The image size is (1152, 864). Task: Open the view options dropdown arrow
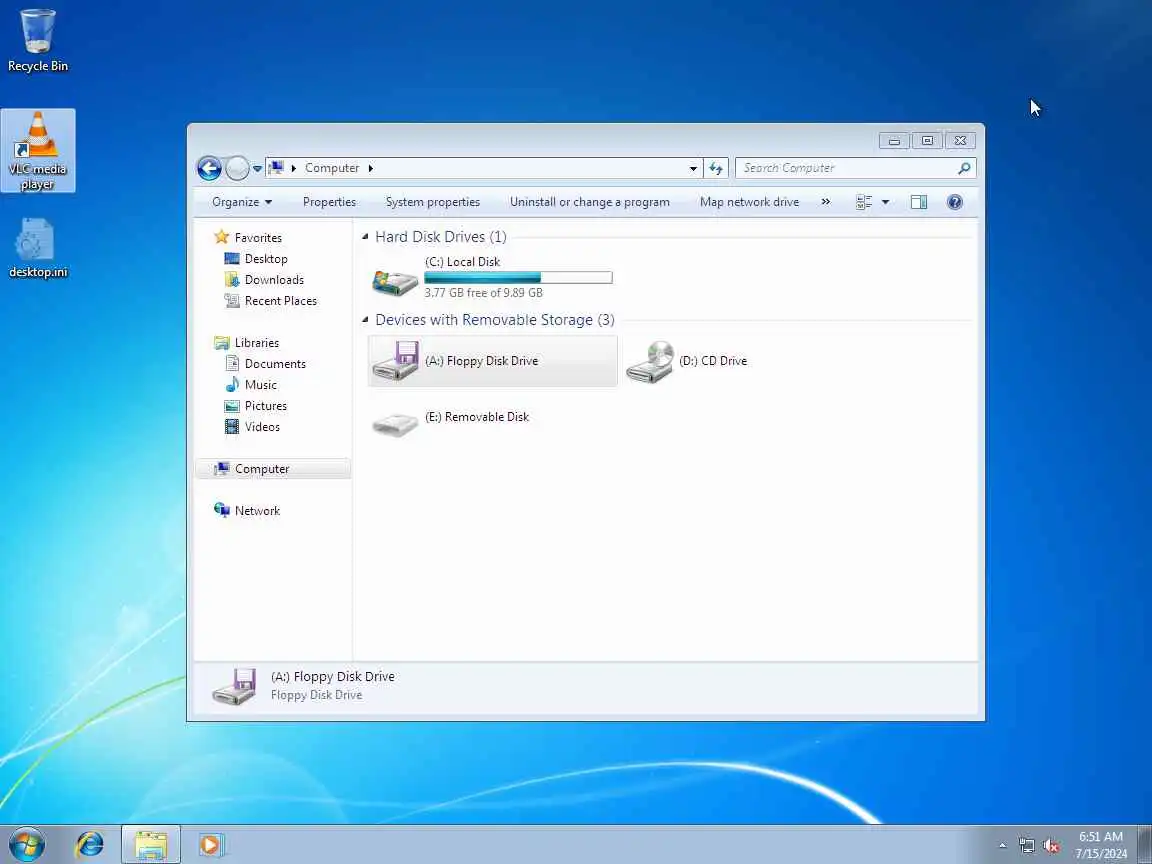[885, 202]
